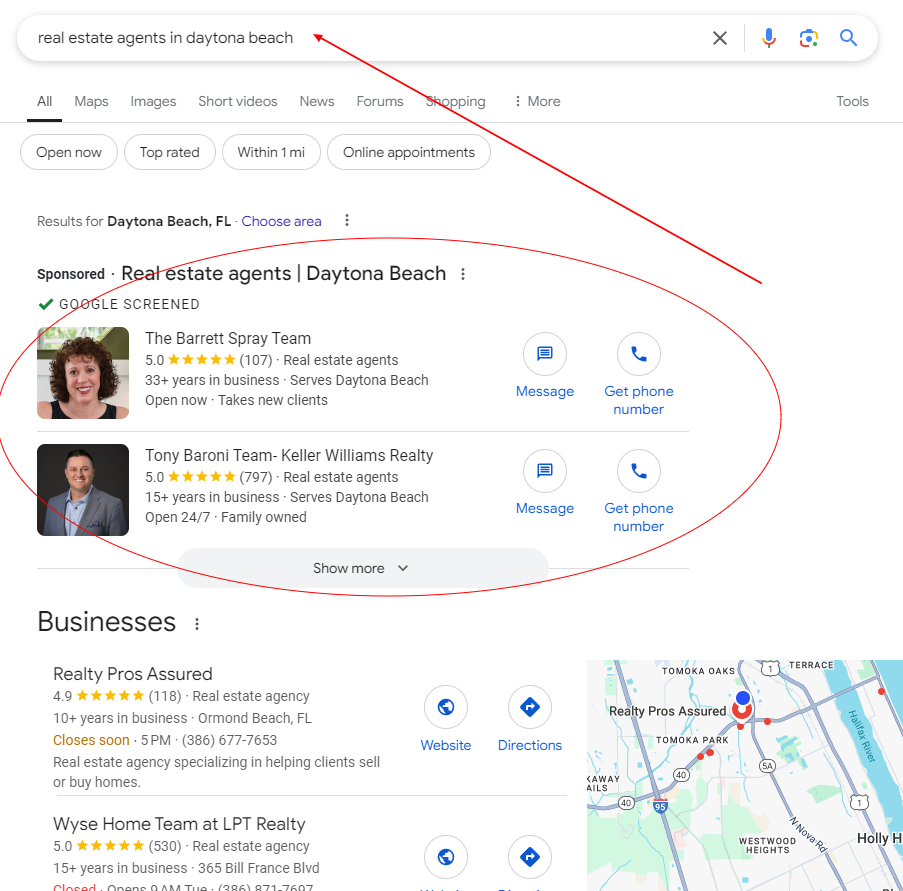Click the Tomoka Park area on the map
The width and height of the screenshot is (903, 891).
692,740
